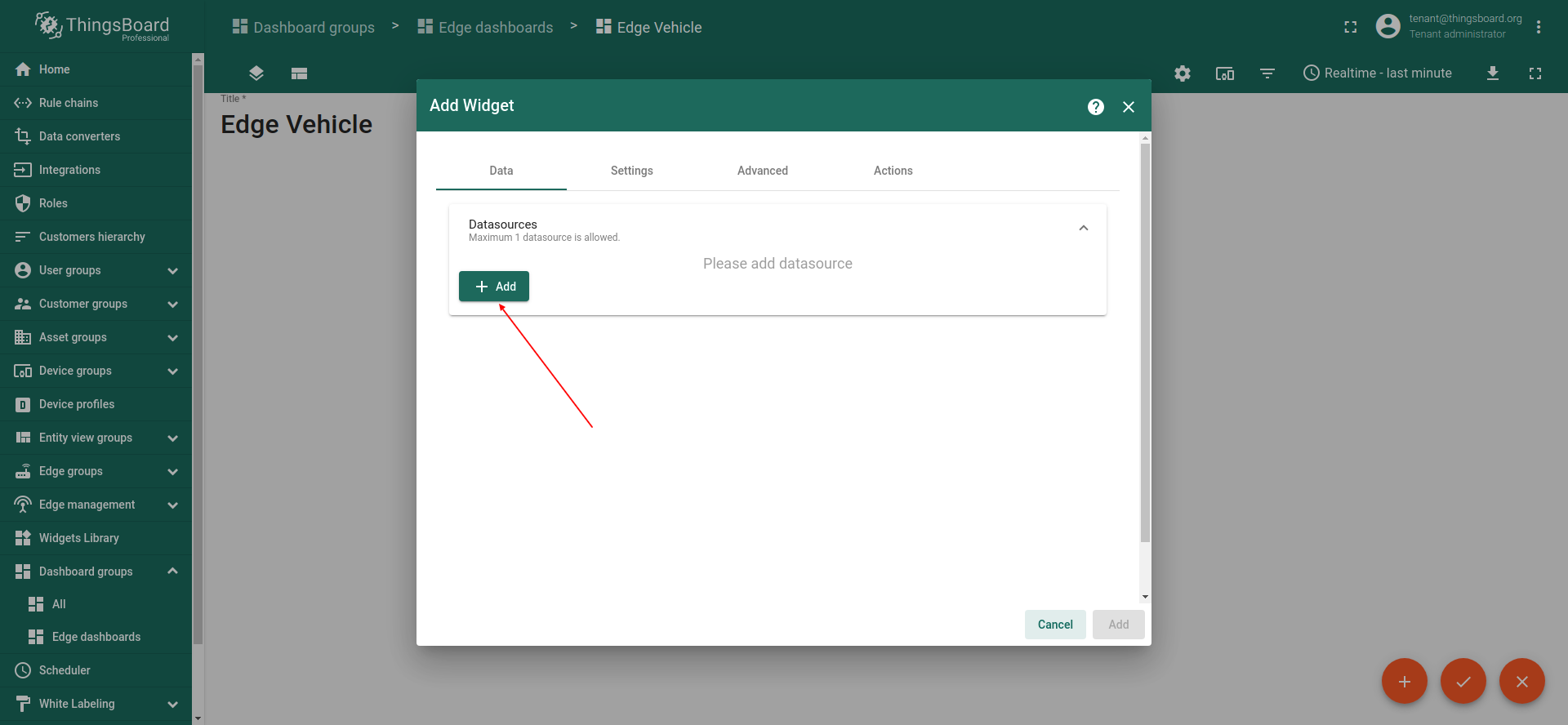Image resolution: width=1568 pixels, height=725 pixels.
Task: Click the disabled Add button in dialog footer
Action: coord(1119,625)
